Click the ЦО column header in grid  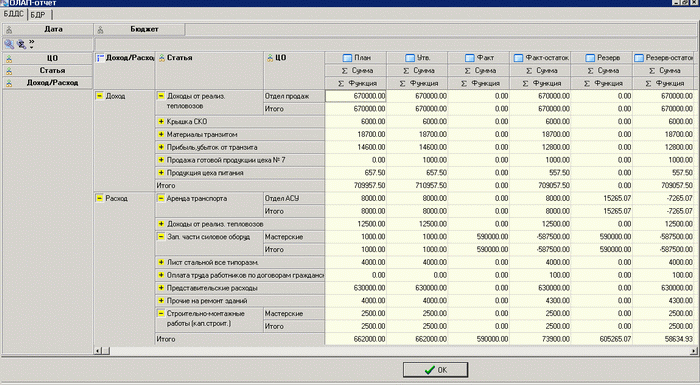pos(294,58)
